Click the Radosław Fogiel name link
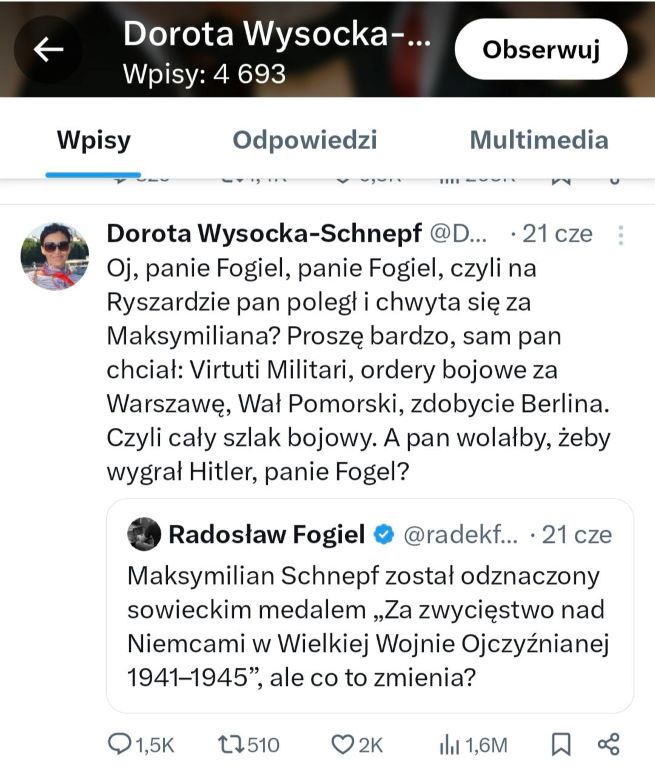 pos(267,534)
